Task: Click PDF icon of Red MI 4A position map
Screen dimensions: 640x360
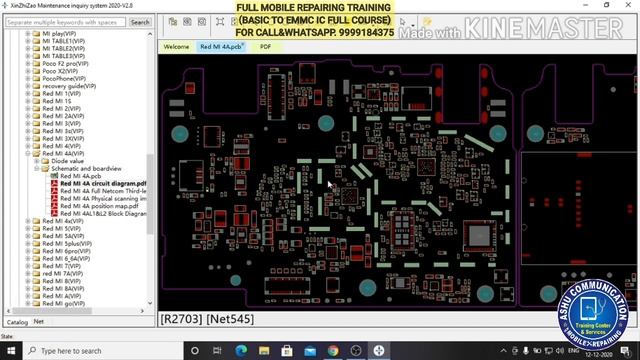Action: pyautogui.click(x=54, y=206)
